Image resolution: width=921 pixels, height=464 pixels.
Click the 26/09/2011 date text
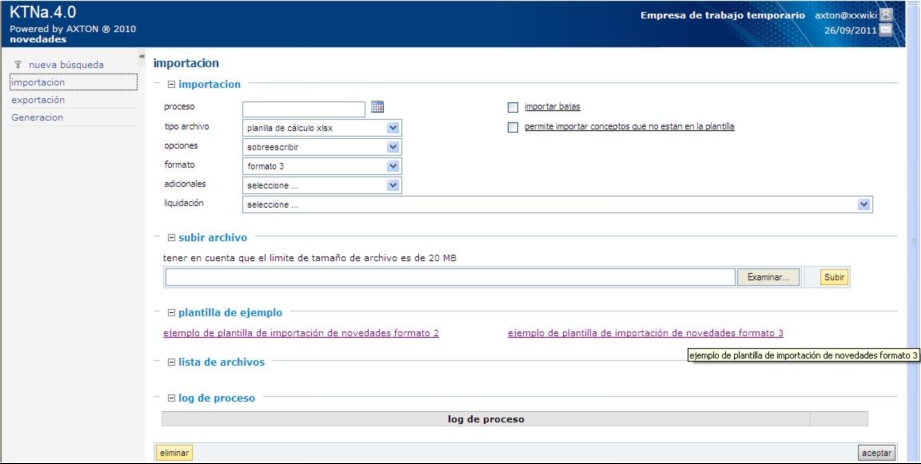point(850,31)
